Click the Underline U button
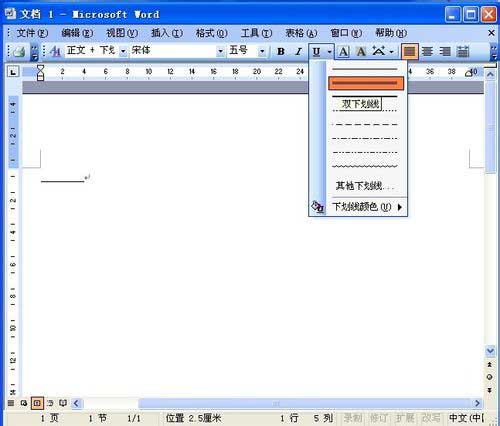Screen dimensions: 500x426 pos(316,51)
